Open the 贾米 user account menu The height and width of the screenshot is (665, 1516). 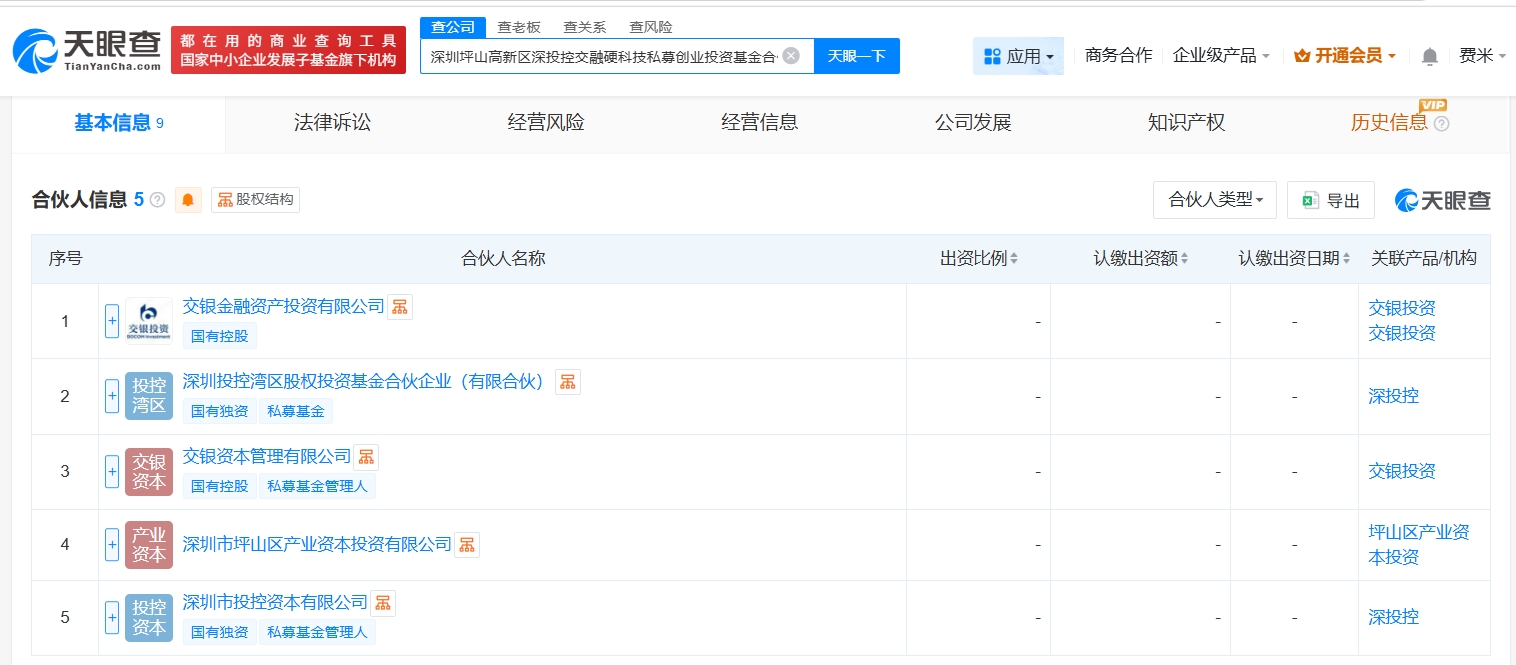[1482, 56]
